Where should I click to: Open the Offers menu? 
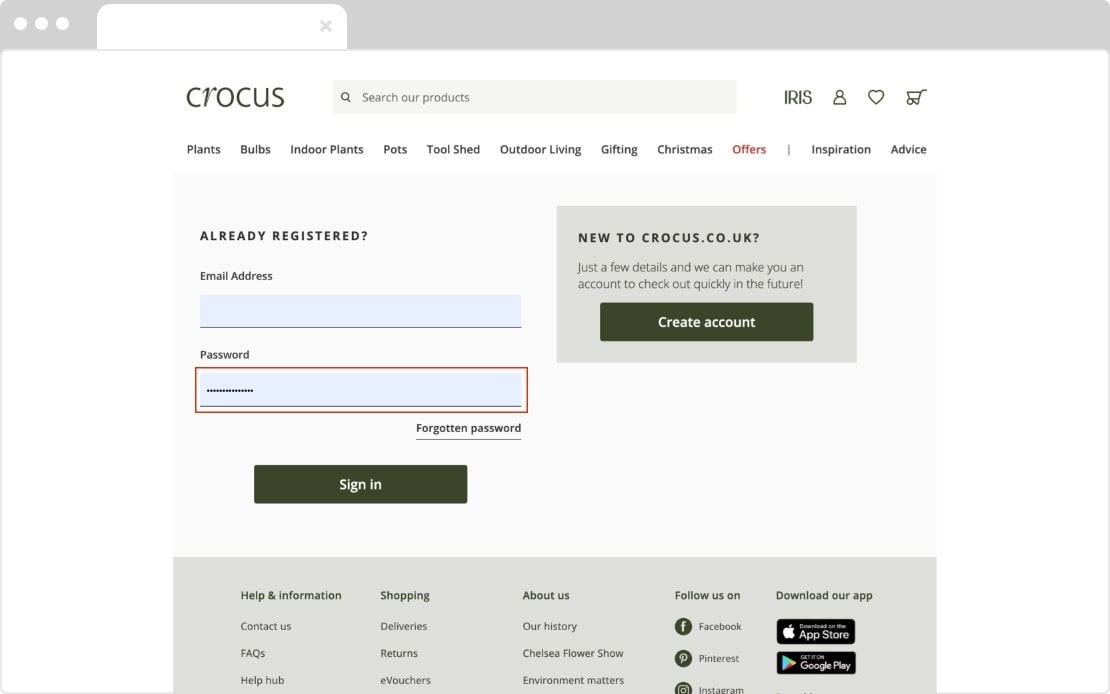pos(749,149)
